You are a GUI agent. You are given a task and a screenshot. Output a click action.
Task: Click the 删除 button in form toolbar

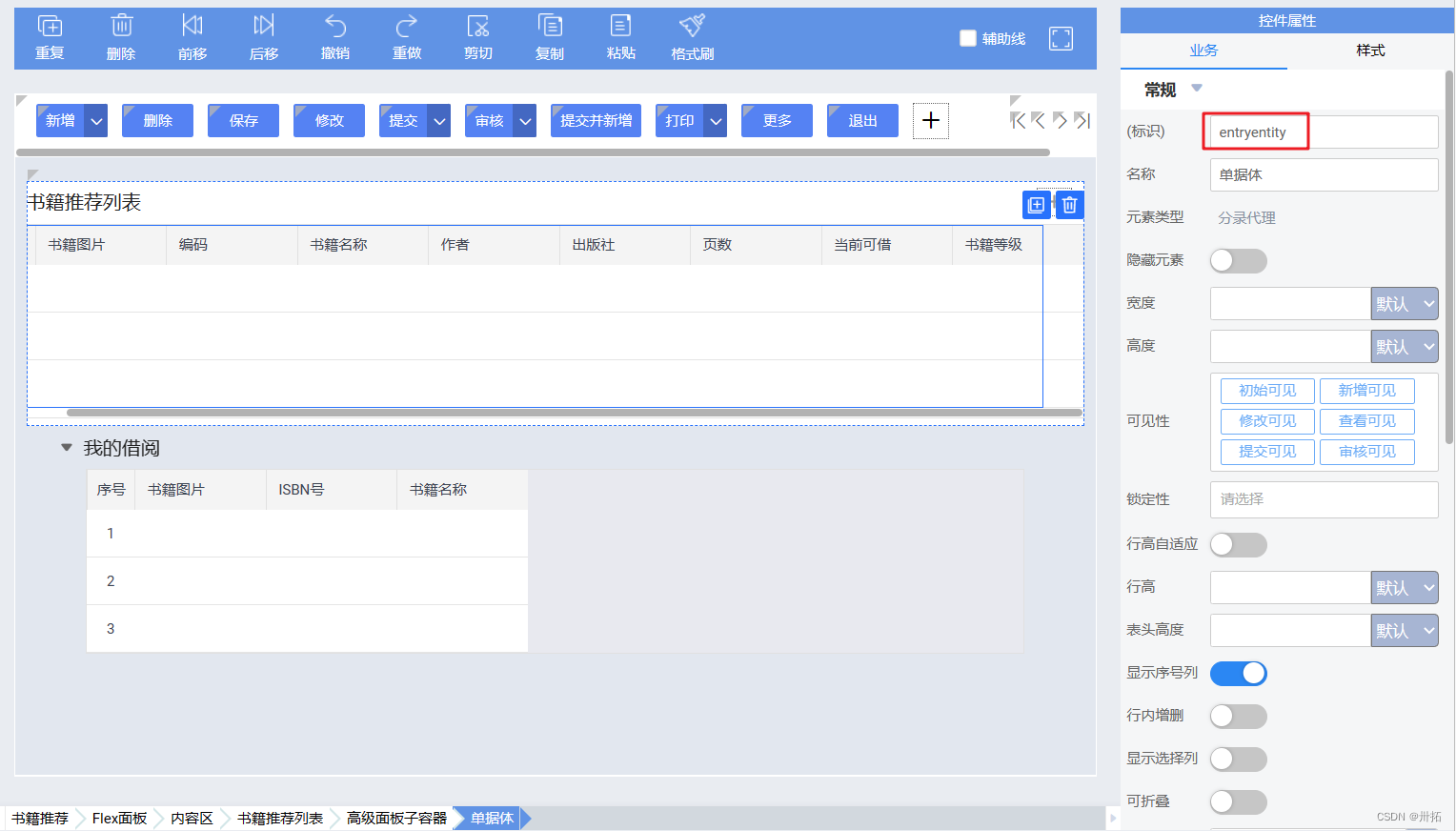click(157, 121)
